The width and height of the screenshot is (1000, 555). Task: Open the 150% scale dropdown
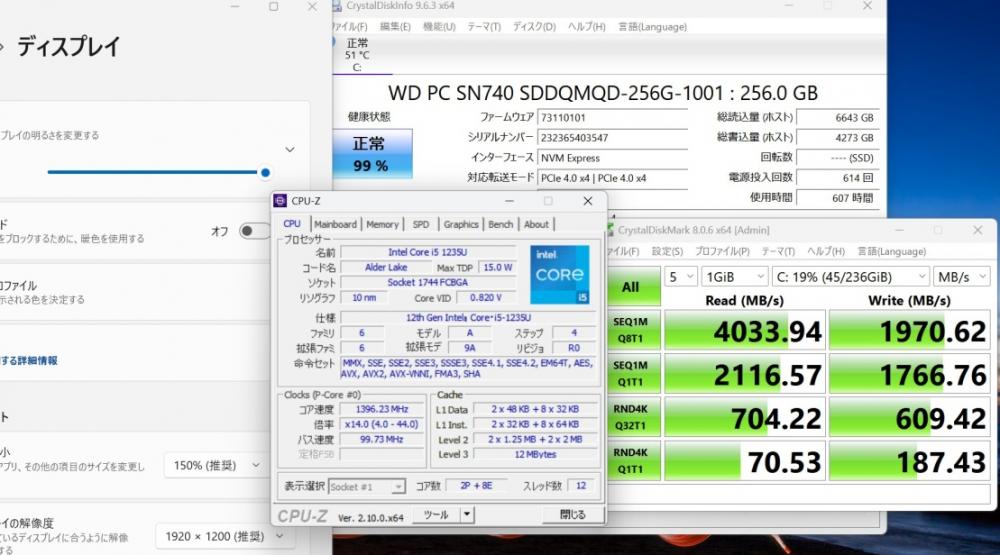215,466
